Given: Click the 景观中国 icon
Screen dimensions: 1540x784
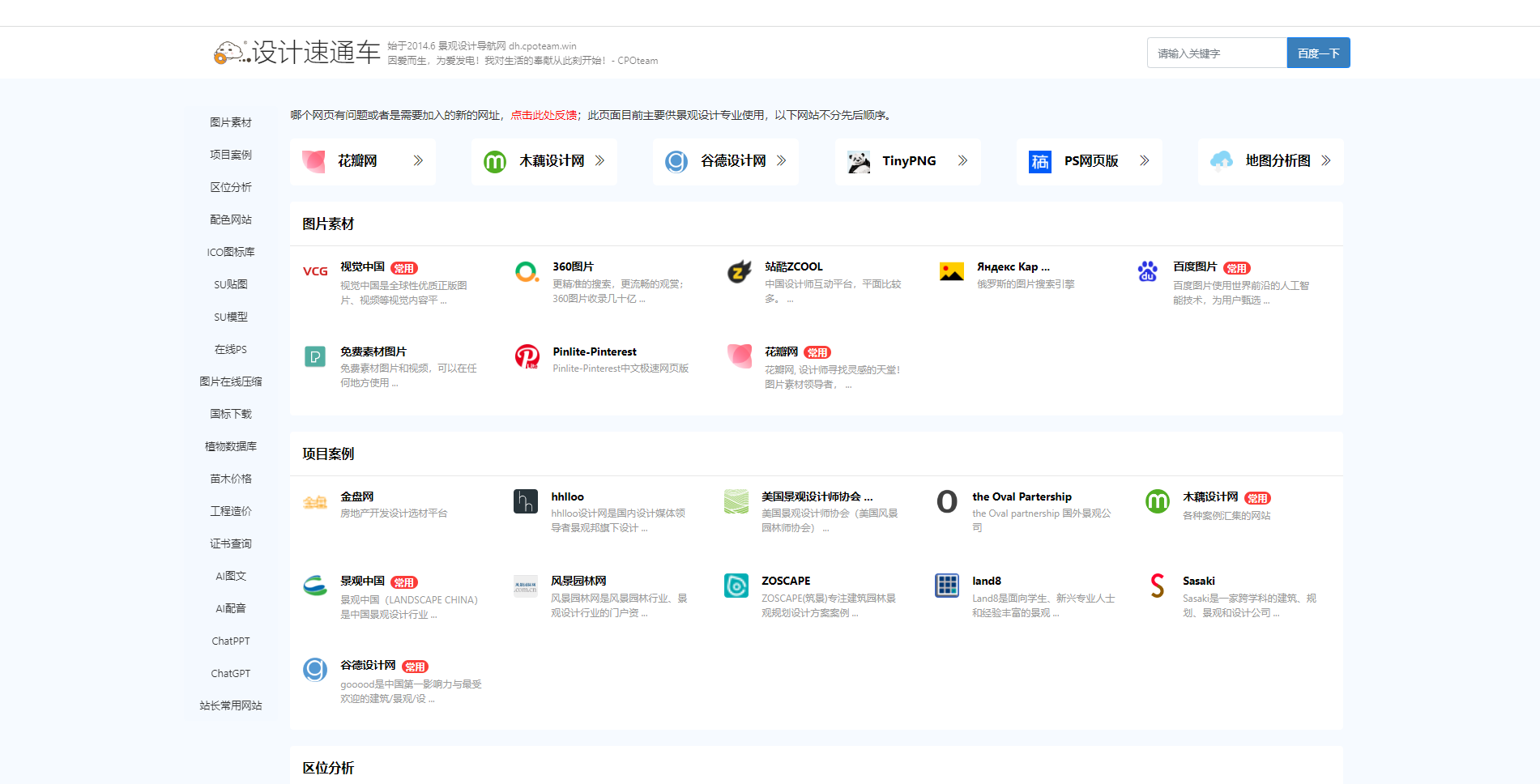Looking at the screenshot, I should (x=315, y=586).
